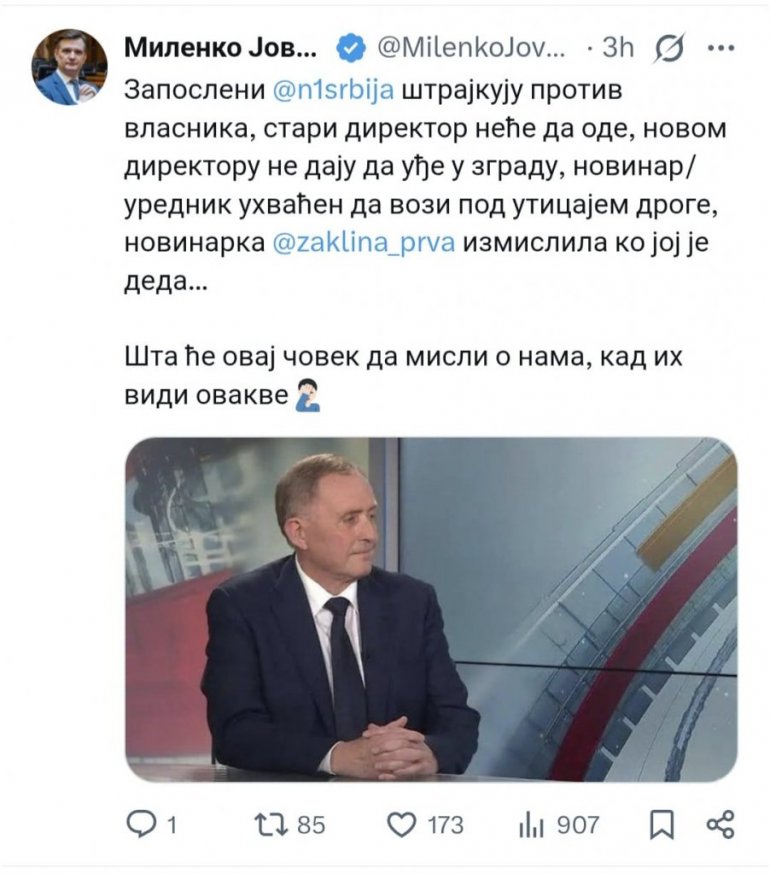Screen dimensions: 770x874
Task: Open view analytics bar chart icon
Action: [x=529, y=823]
